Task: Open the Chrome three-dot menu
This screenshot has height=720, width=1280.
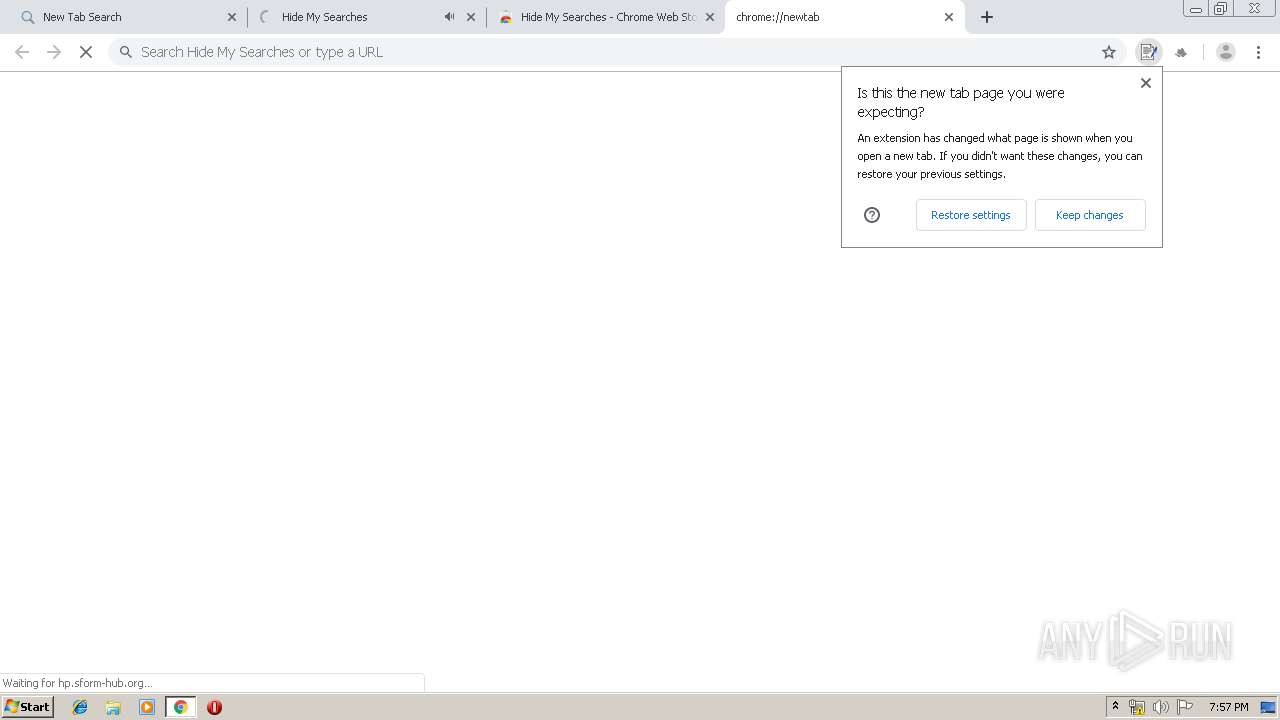Action: tap(1259, 52)
